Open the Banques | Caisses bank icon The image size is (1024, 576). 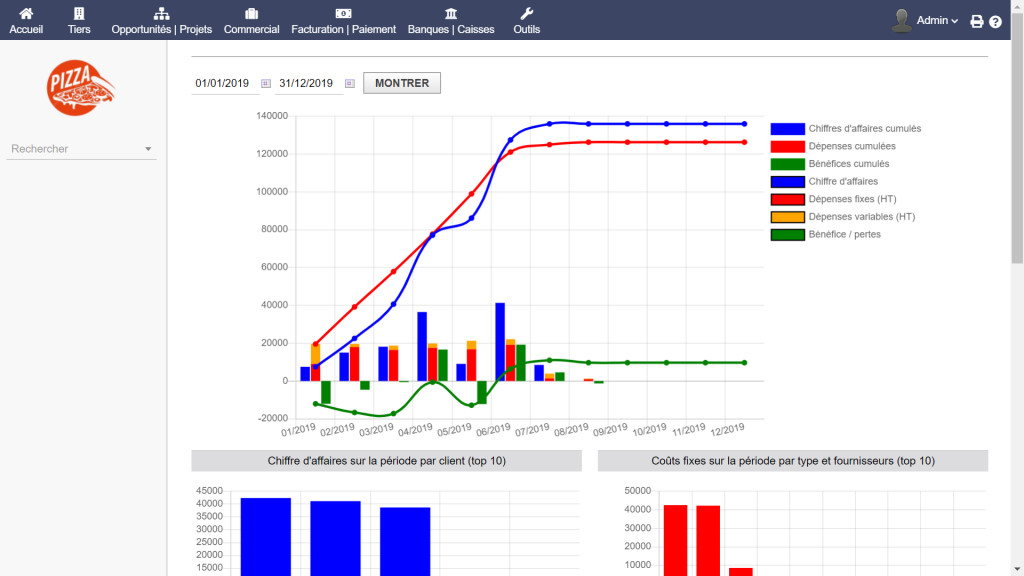tap(451, 13)
